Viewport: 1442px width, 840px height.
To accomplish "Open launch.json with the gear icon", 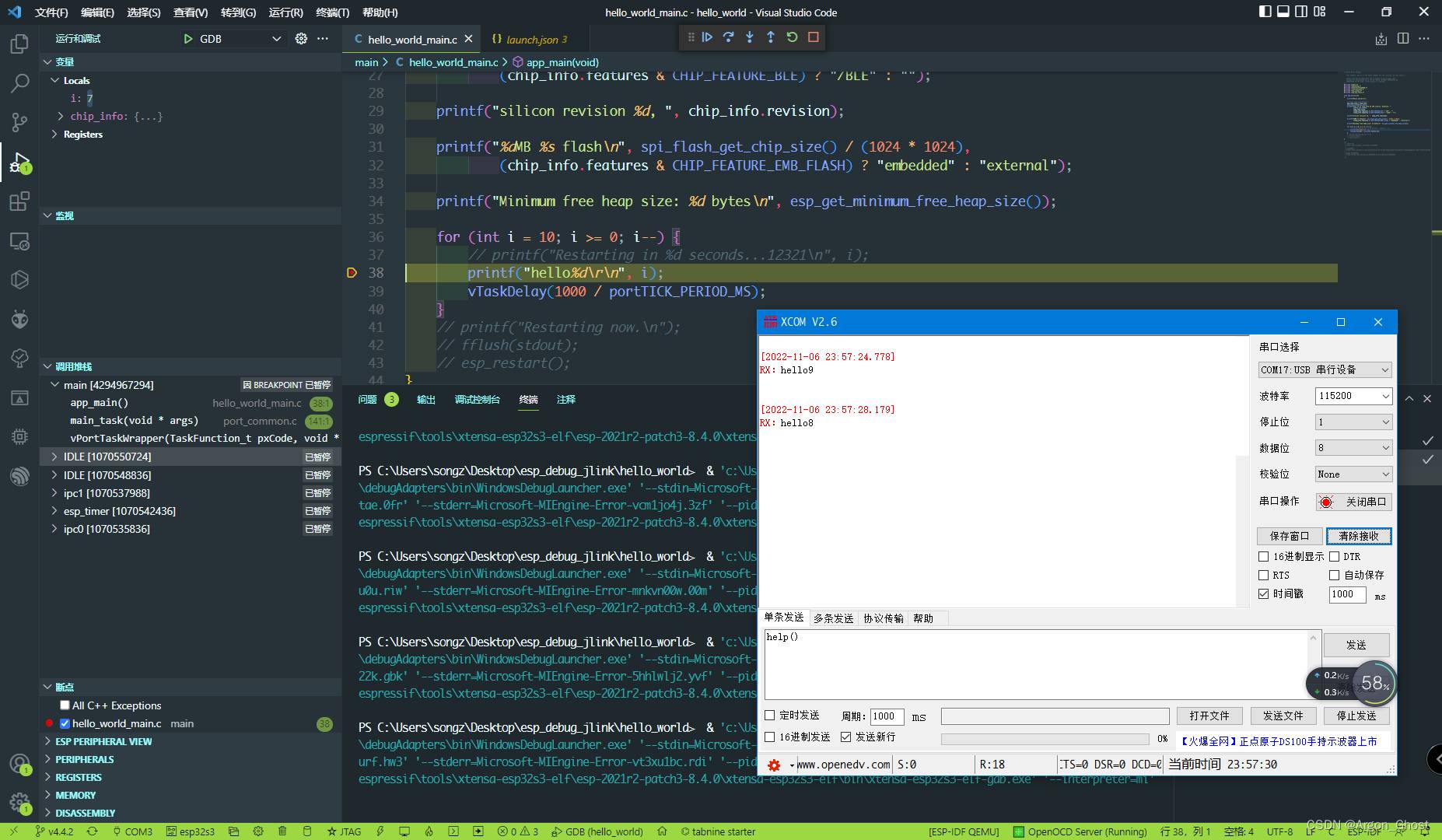I will click(x=301, y=39).
